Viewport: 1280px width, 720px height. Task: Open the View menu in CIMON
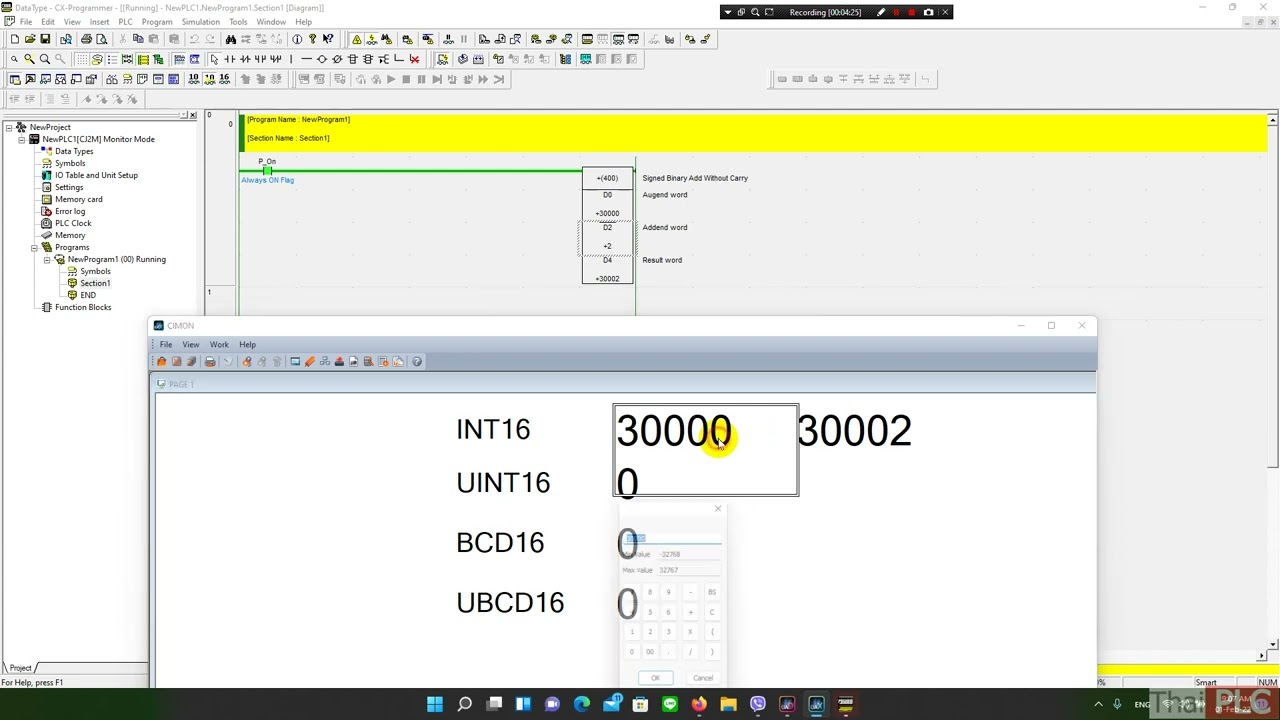(x=190, y=344)
